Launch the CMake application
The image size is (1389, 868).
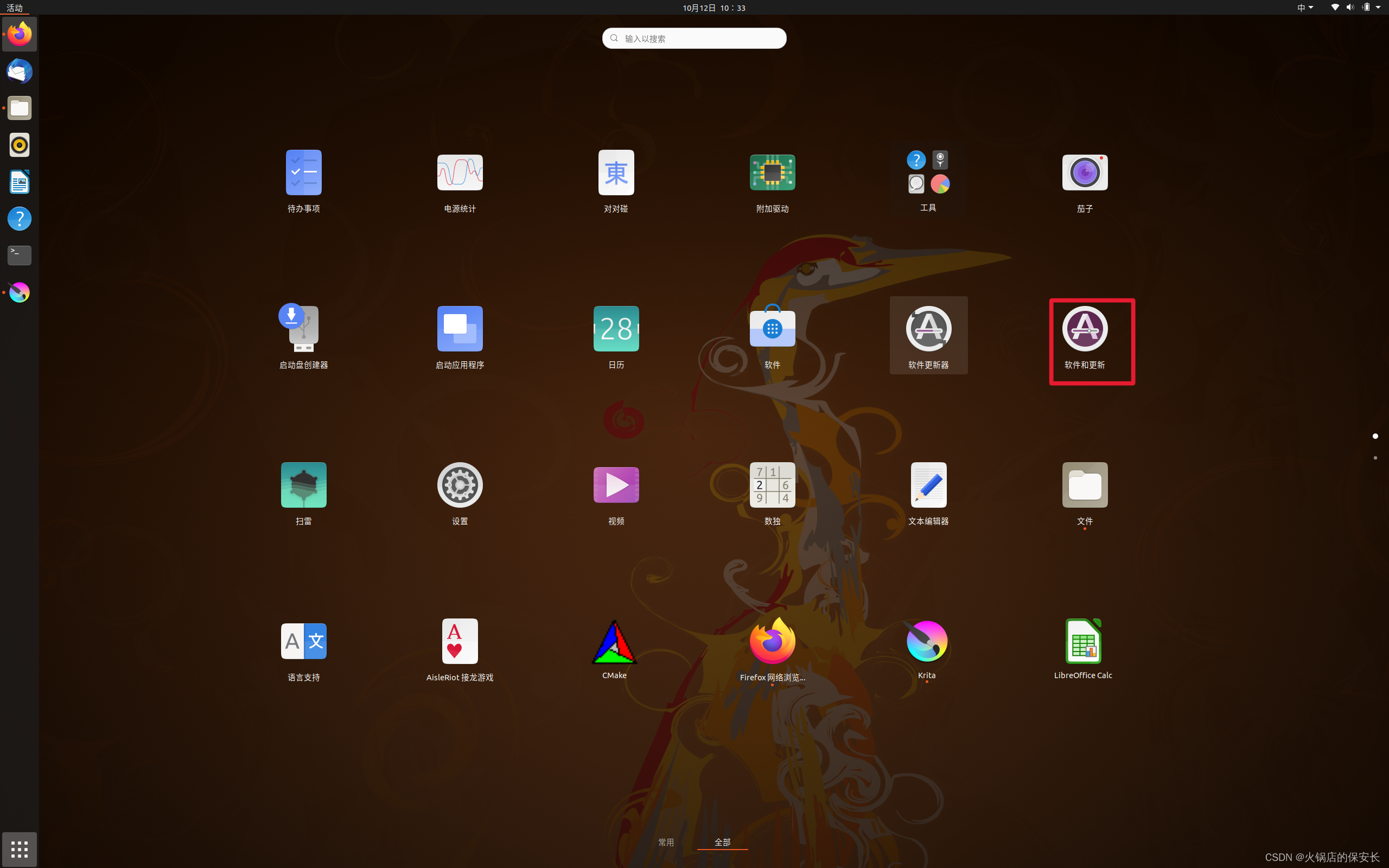pos(614,650)
